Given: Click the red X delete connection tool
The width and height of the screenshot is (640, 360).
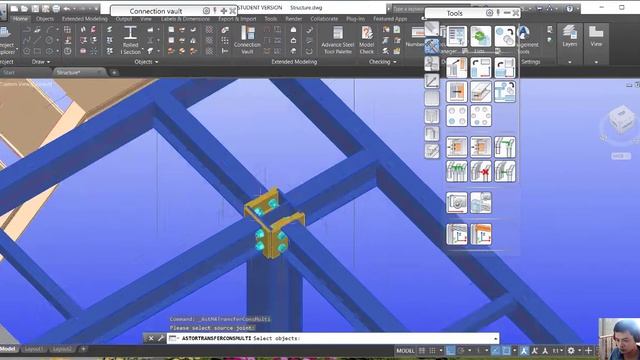Looking at the screenshot, I should click(x=481, y=171).
